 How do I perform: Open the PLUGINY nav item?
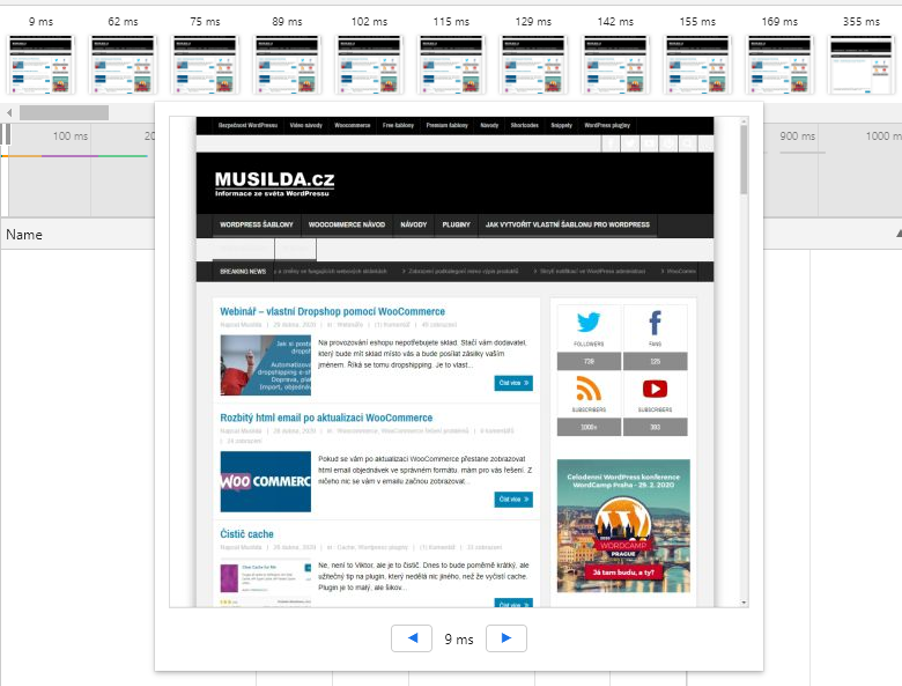coord(456,225)
